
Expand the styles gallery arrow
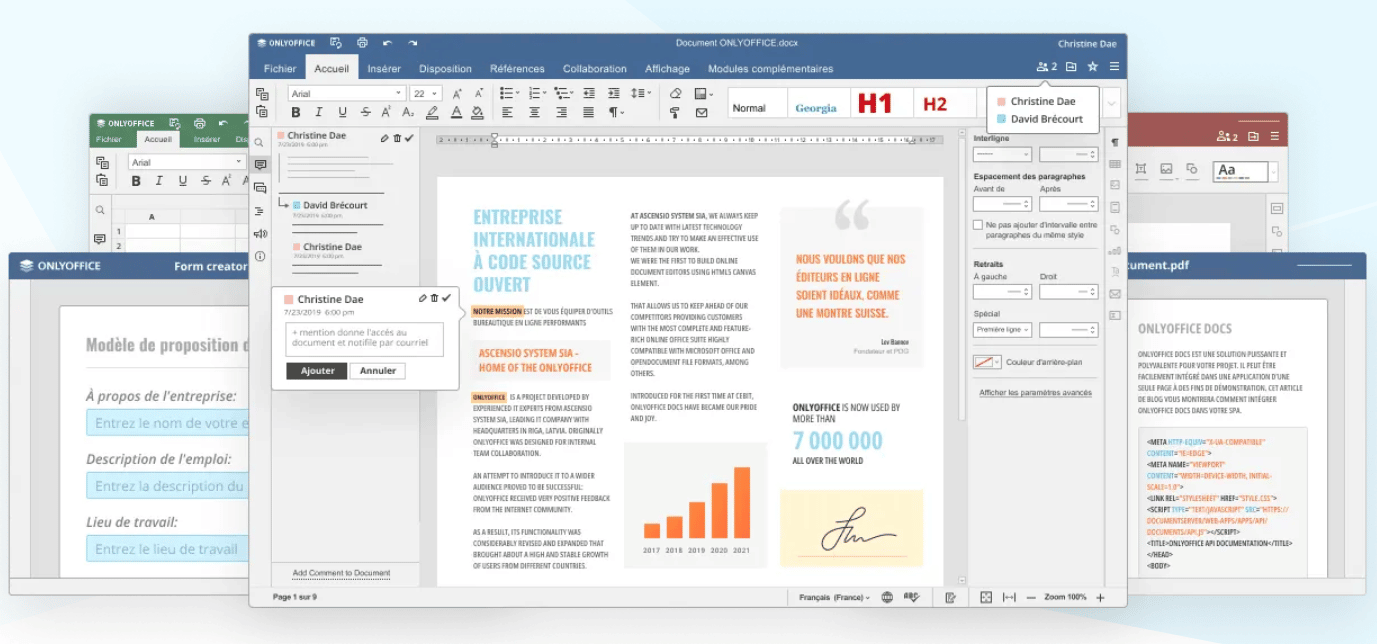point(1111,103)
